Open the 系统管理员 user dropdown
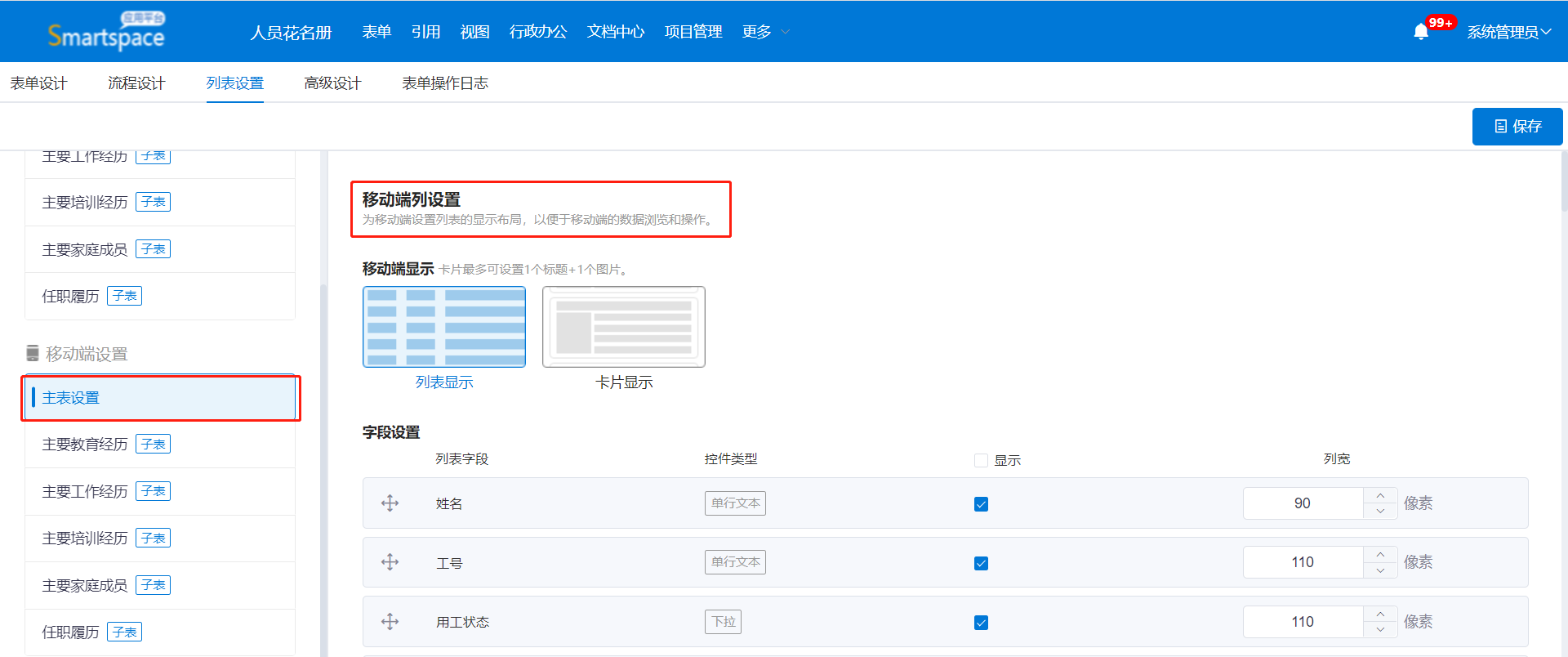Viewport: 1568px width, 657px height. tap(1509, 32)
